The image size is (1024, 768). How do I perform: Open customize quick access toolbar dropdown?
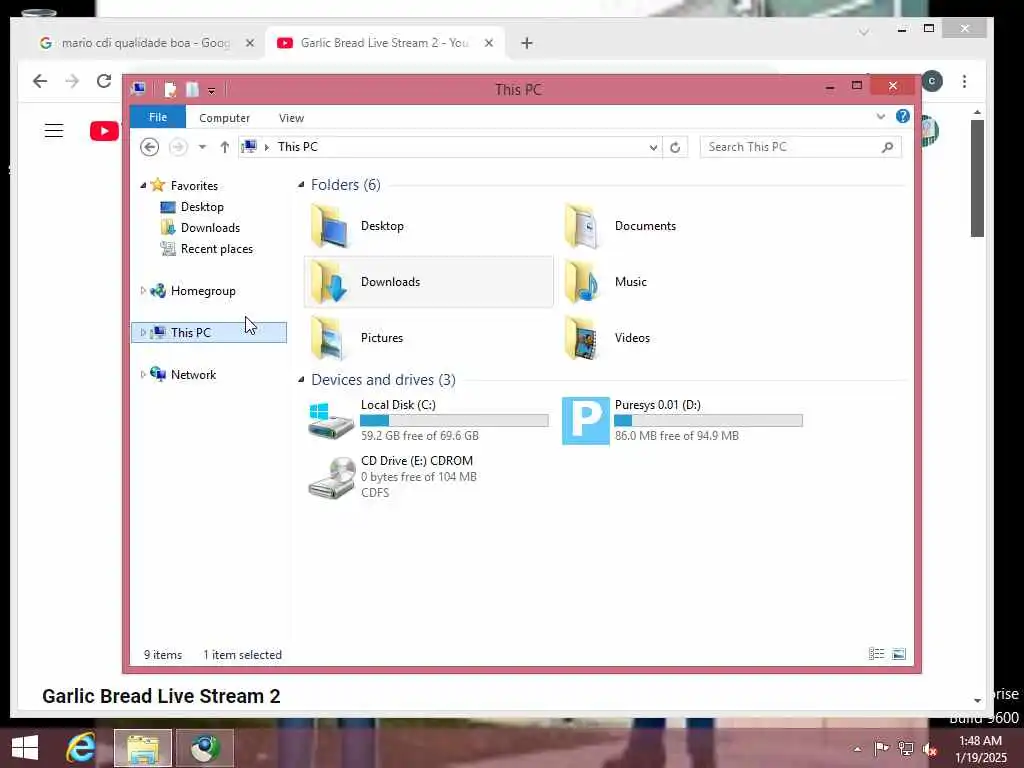[x=212, y=91]
